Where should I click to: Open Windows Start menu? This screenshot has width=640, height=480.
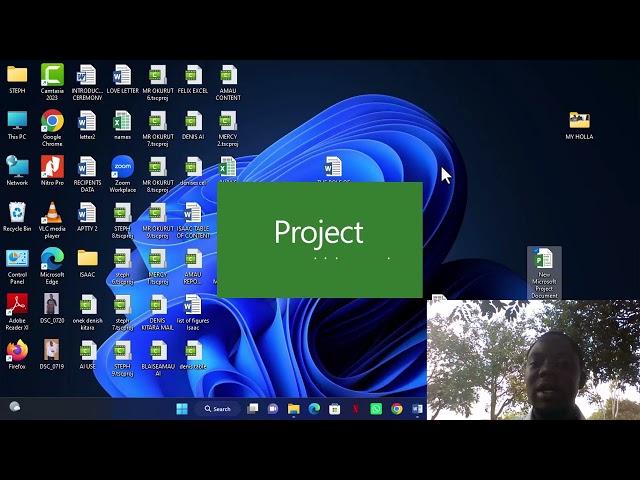point(182,409)
